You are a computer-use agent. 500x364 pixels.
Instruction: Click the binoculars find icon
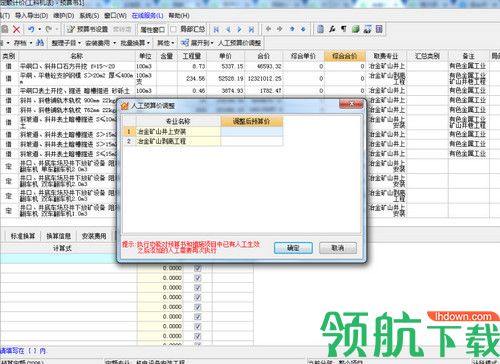point(40,43)
